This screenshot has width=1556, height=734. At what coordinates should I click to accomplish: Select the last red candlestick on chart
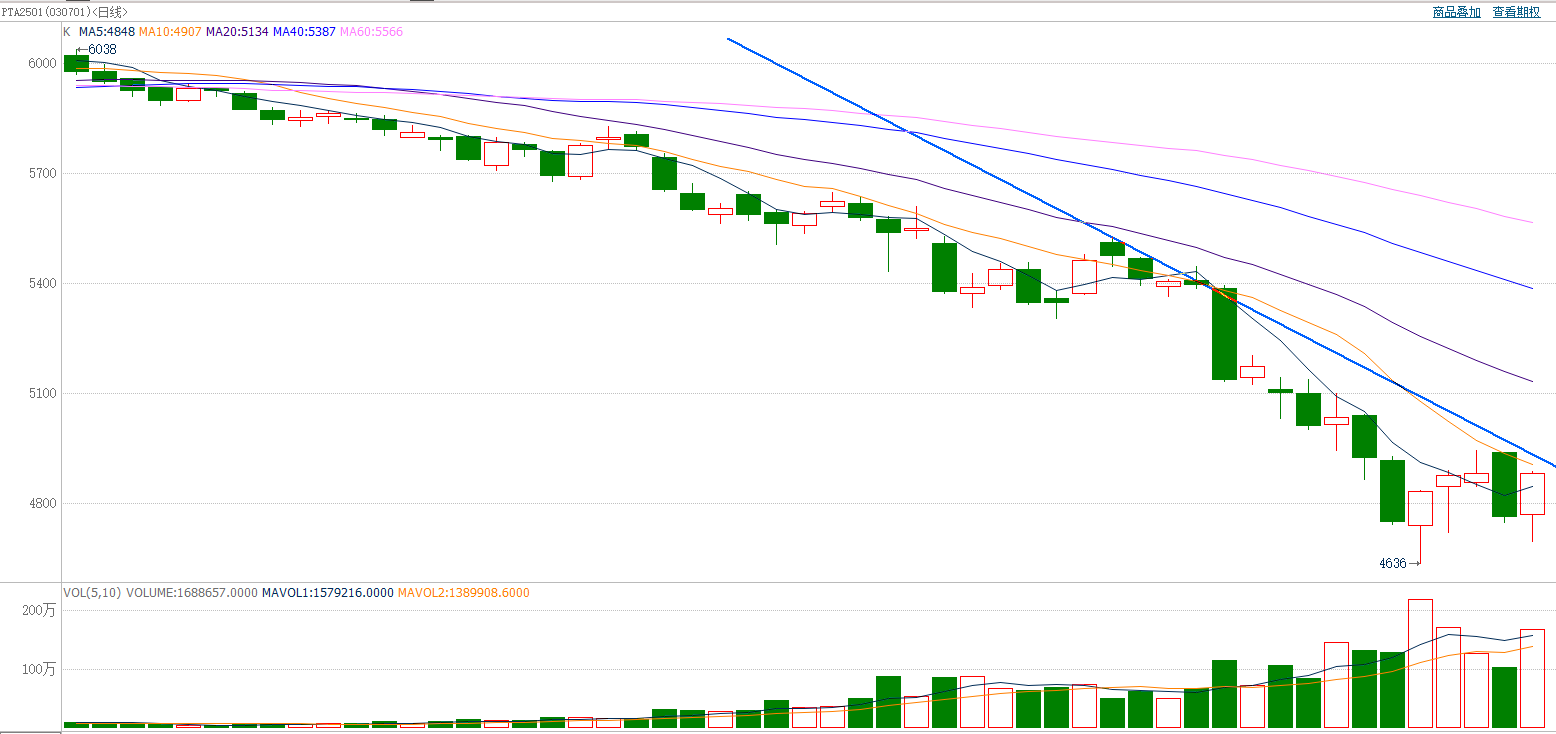1532,494
